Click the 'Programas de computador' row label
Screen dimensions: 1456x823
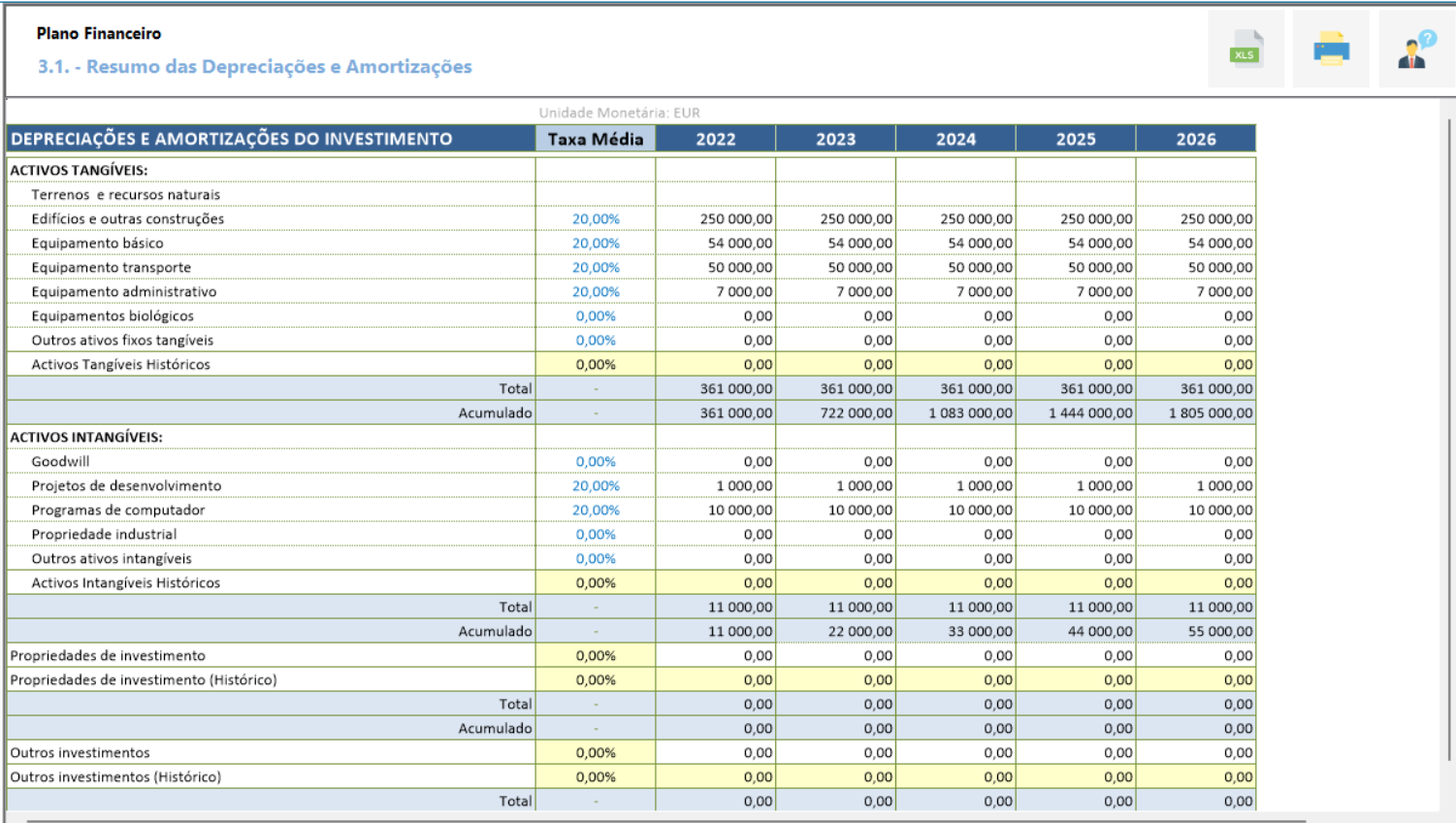pyautogui.click(x=117, y=510)
